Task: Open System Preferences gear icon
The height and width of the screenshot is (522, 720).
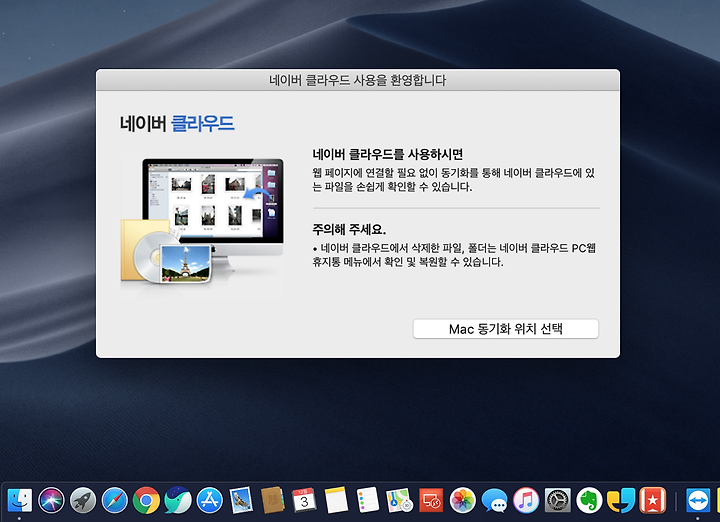Action: [x=558, y=500]
